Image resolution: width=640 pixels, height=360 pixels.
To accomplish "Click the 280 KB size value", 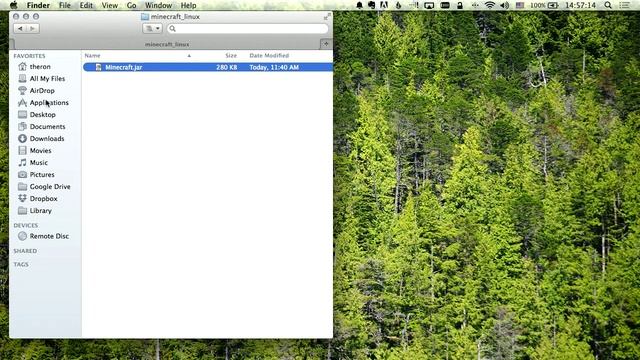I will point(227,67).
